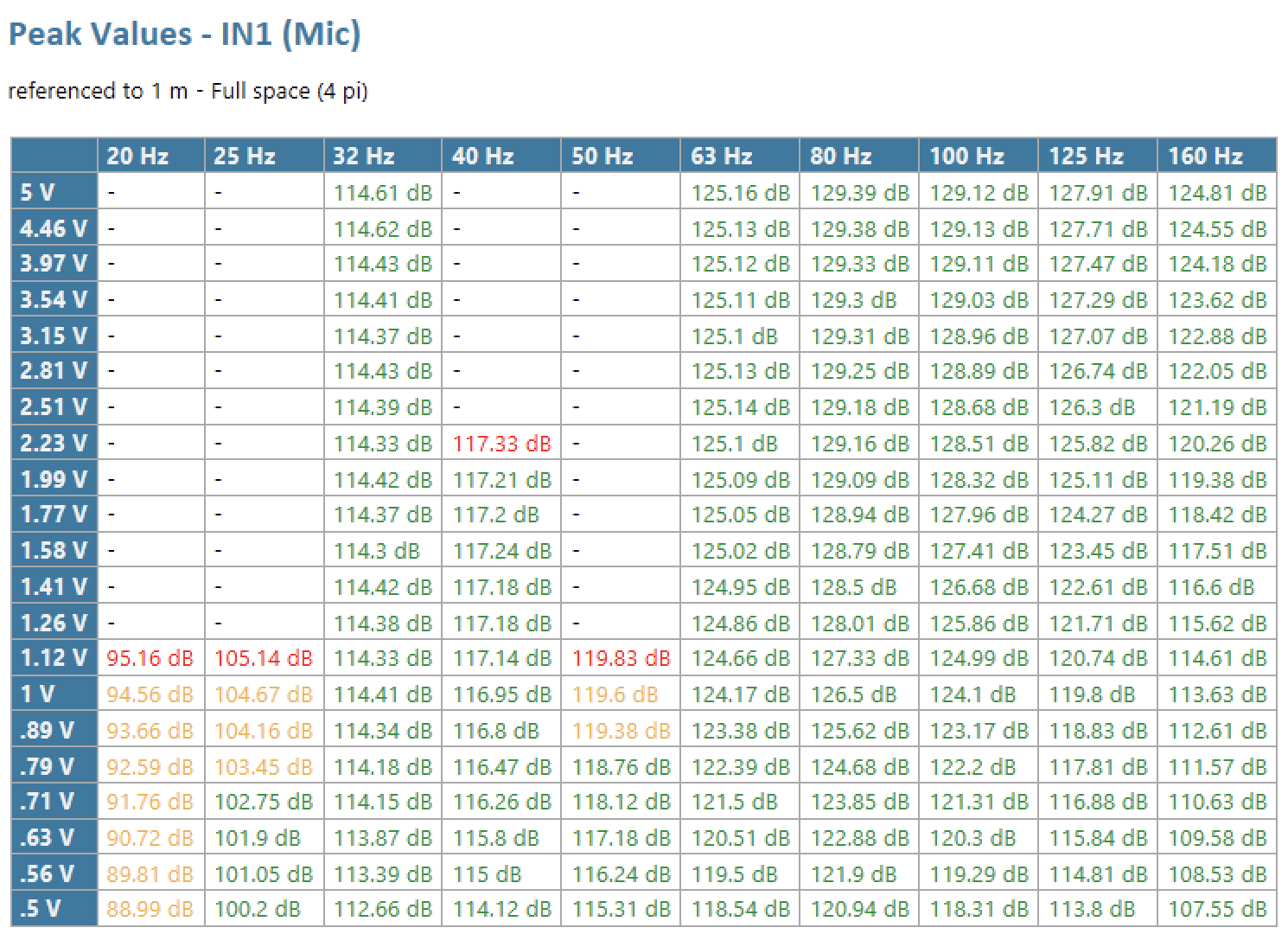
Task: Click the orange 88.99 dB cell
Action: coord(151,910)
